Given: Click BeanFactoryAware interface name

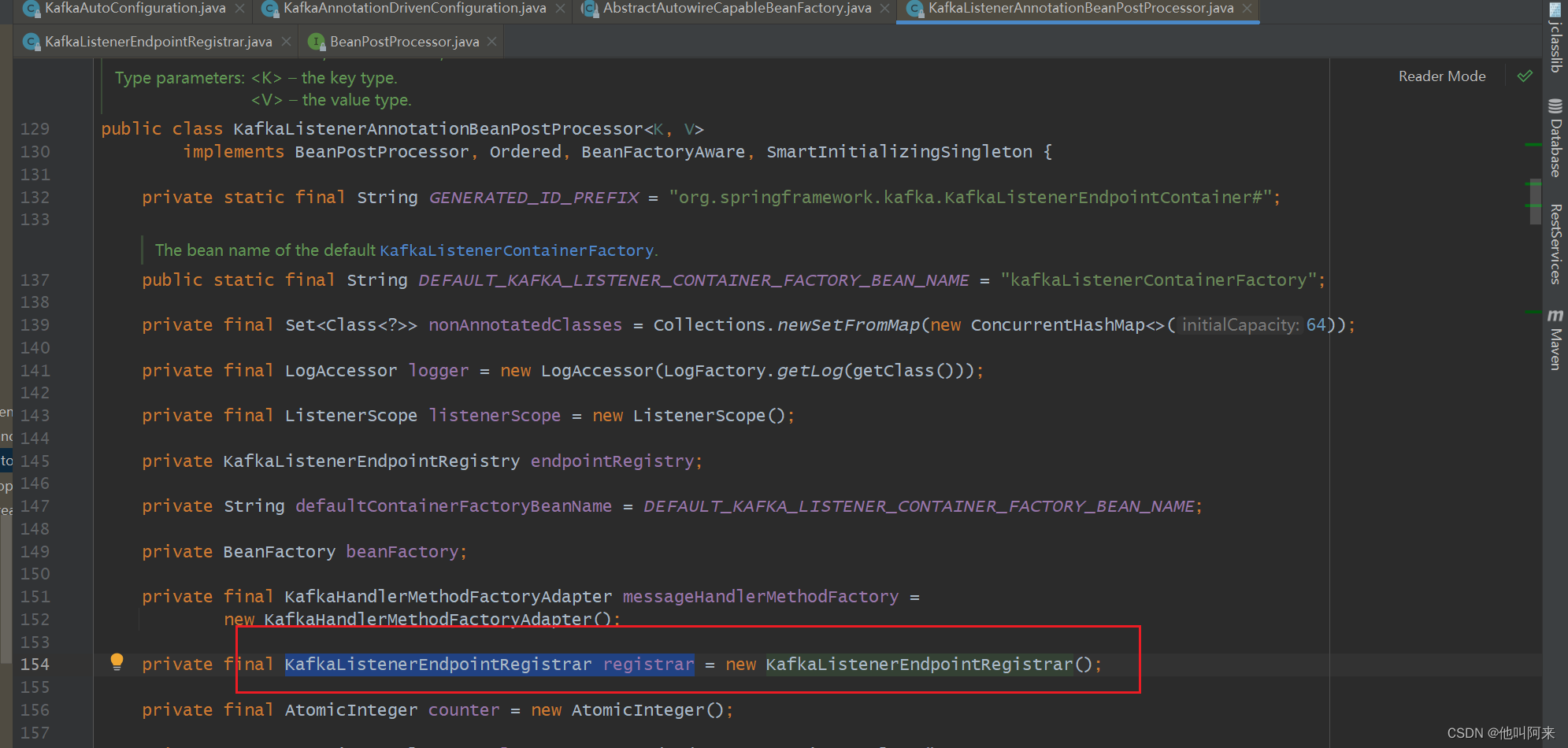Looking at the screenshot, I should [x=663, y=152].
